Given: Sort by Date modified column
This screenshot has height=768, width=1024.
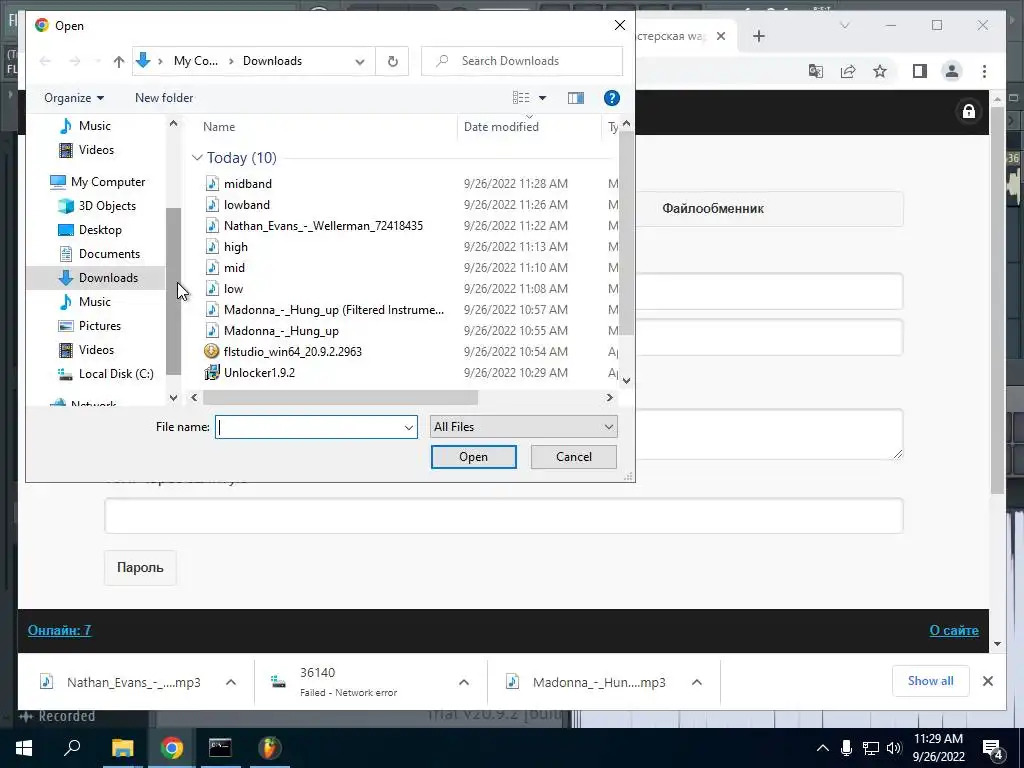Looking at the screenshot, I should tap(502, 127).
